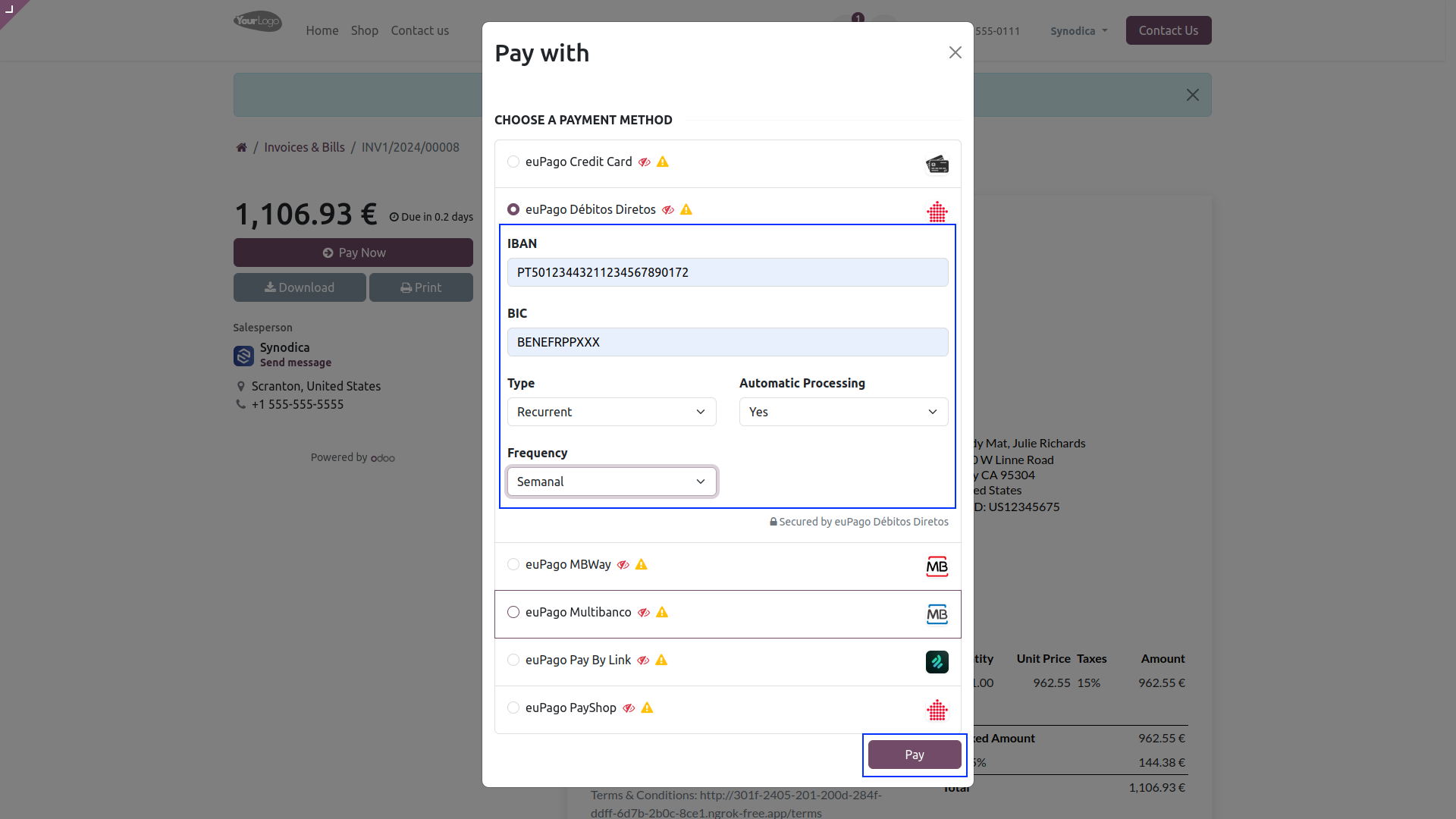
Task: Click the unpublished eye icon beside euPago MBWay
Action: coord(623,565)
